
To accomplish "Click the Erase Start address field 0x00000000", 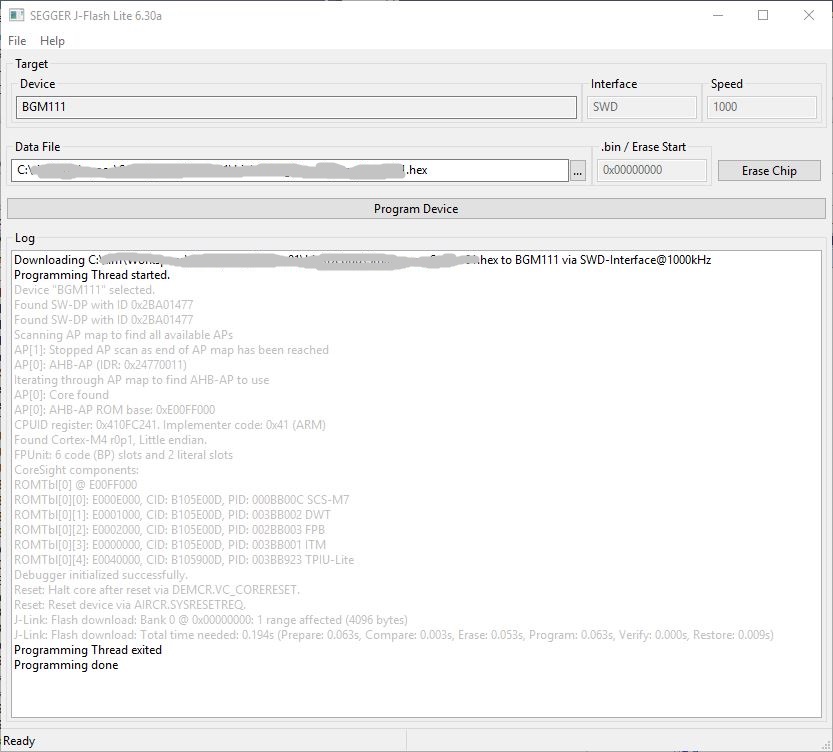I will tap(652, 170).
